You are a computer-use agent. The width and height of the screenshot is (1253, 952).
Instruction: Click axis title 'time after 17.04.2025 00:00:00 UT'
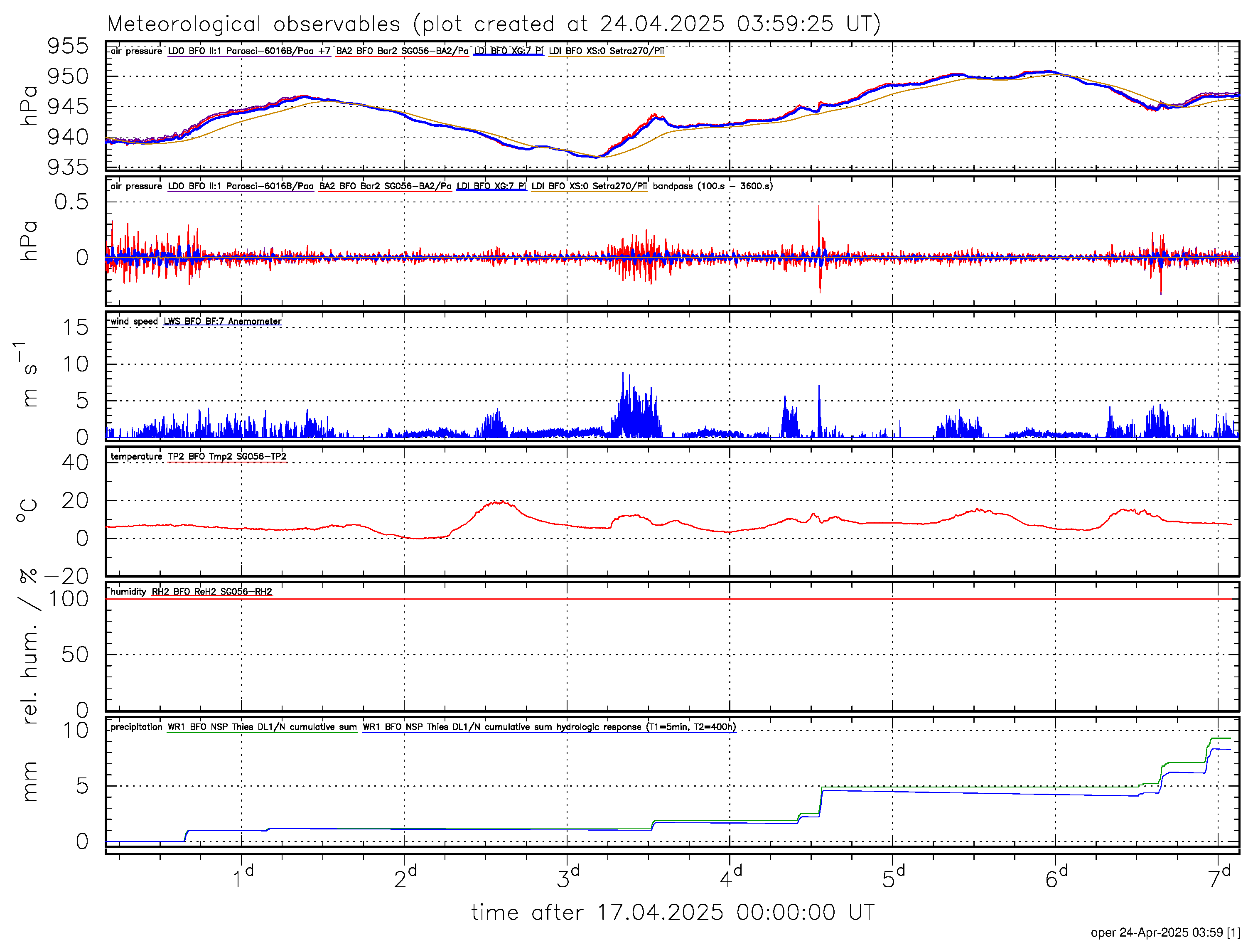(x=673, y=913)
